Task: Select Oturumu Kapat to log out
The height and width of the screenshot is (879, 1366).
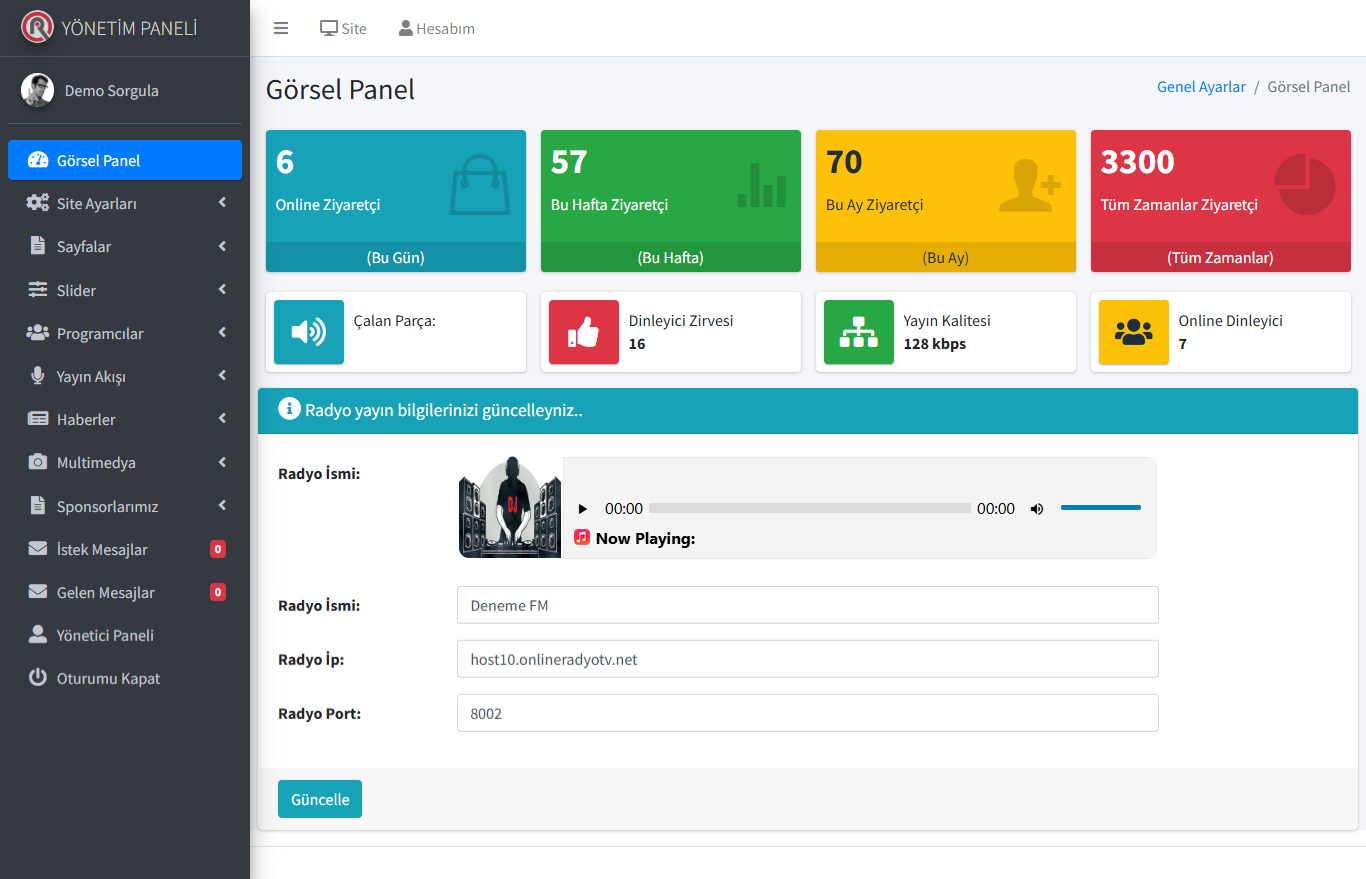Action: 108,678
